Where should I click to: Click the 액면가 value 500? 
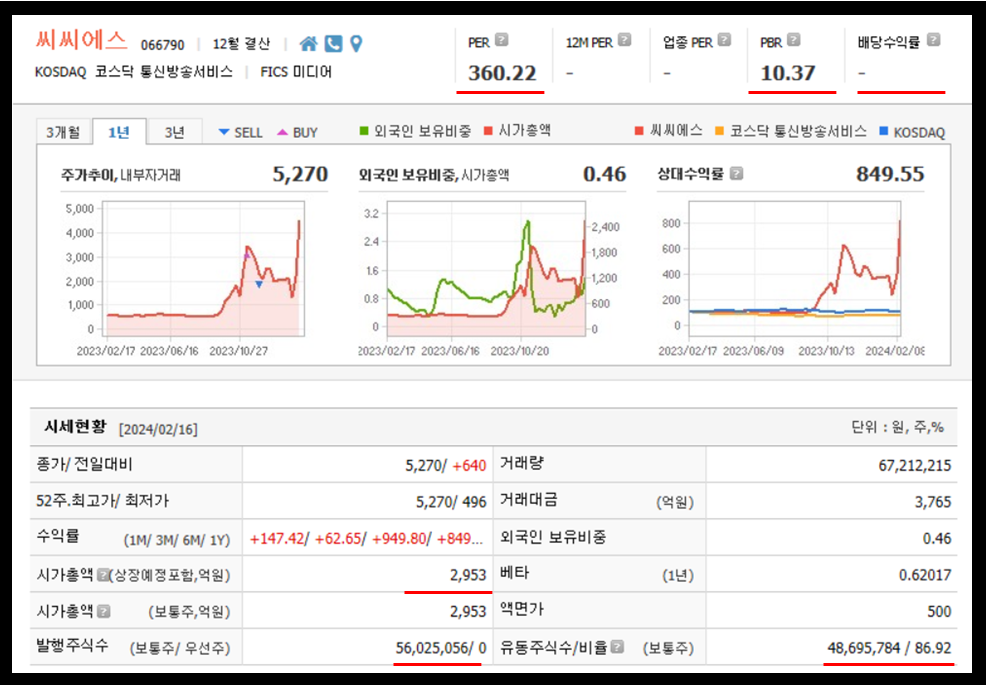tap(939, 611)
